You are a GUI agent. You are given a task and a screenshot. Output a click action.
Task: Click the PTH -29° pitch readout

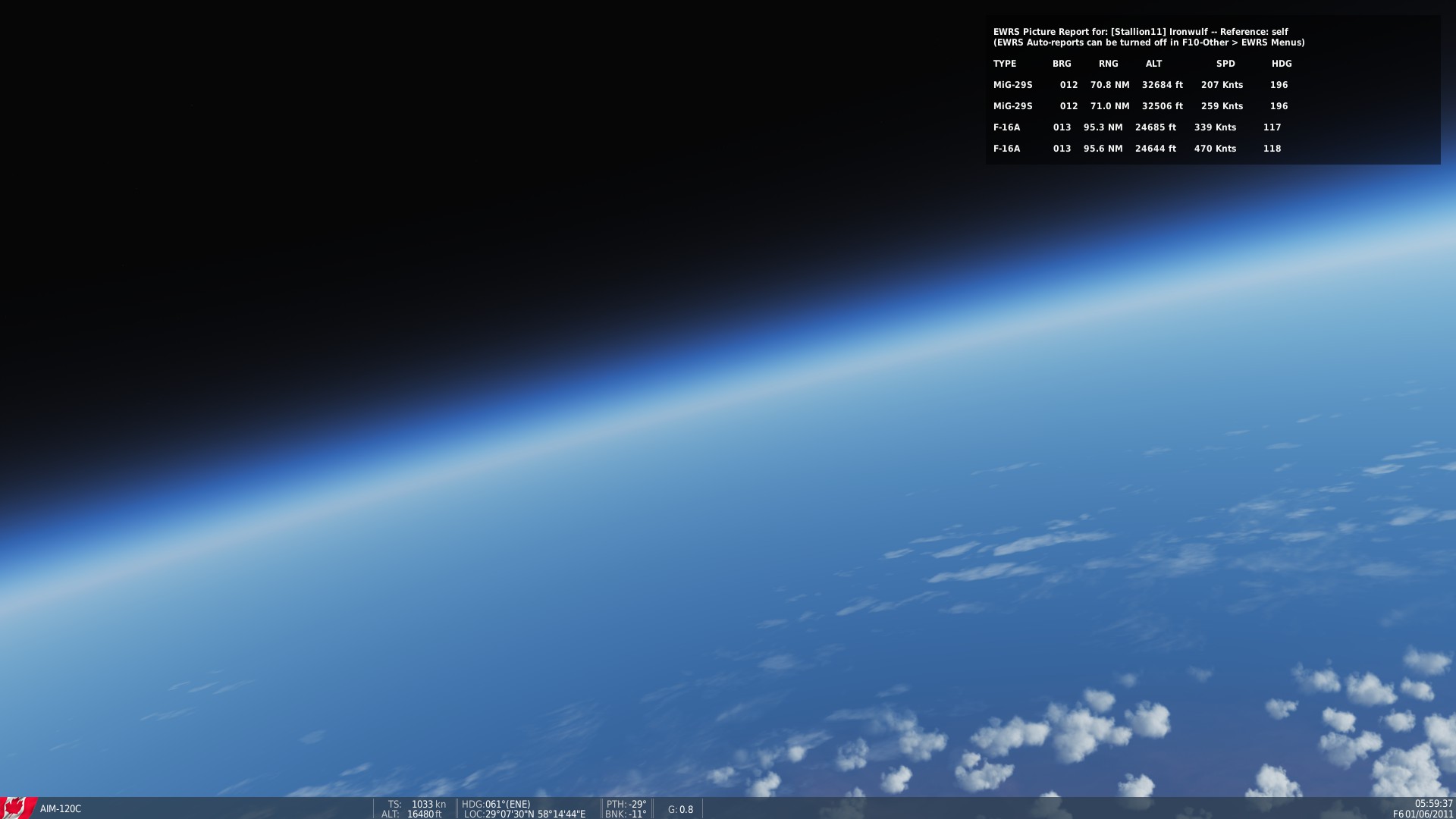pos(626,805)
